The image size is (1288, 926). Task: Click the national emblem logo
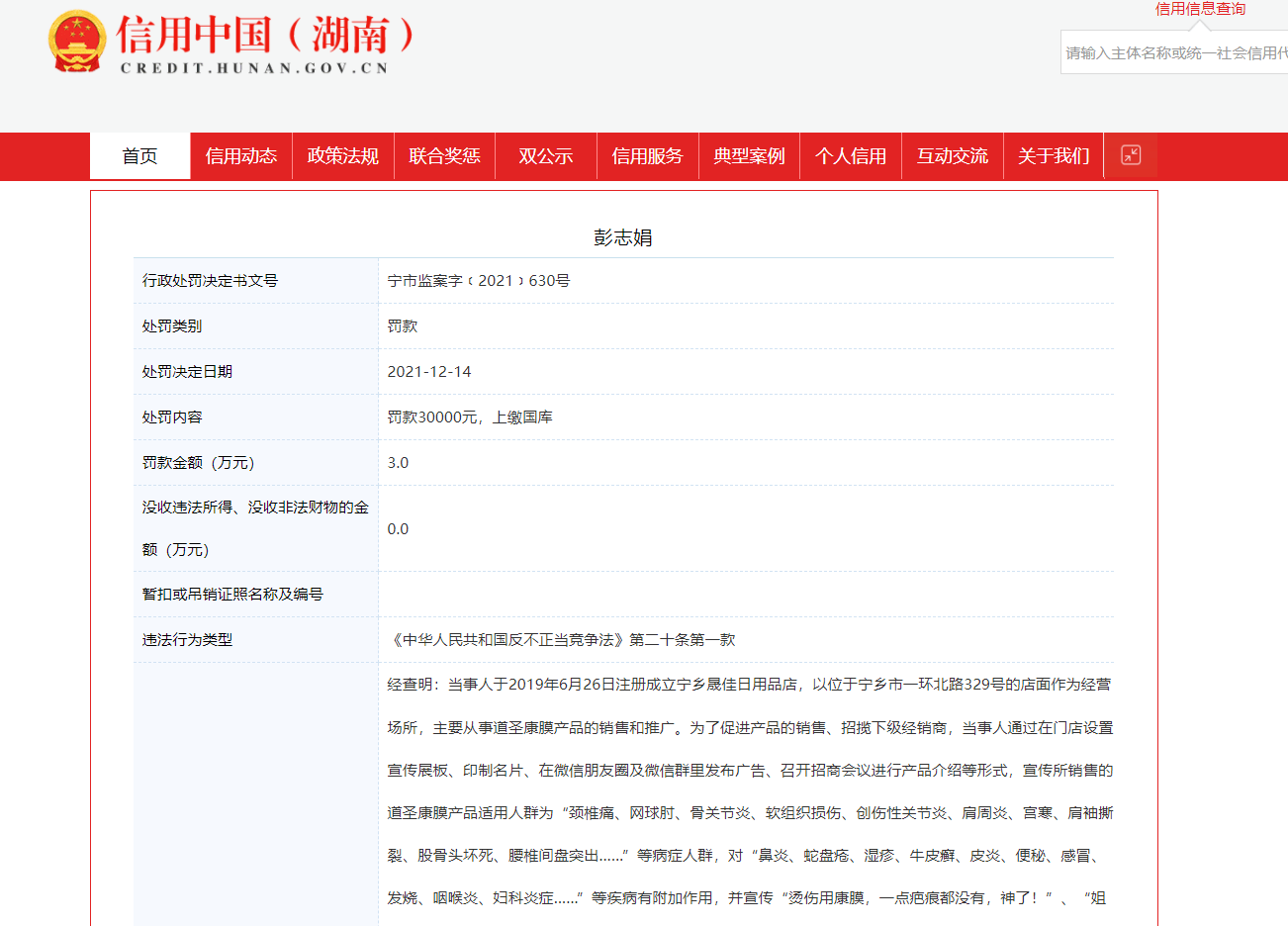(x=76, y=42)
